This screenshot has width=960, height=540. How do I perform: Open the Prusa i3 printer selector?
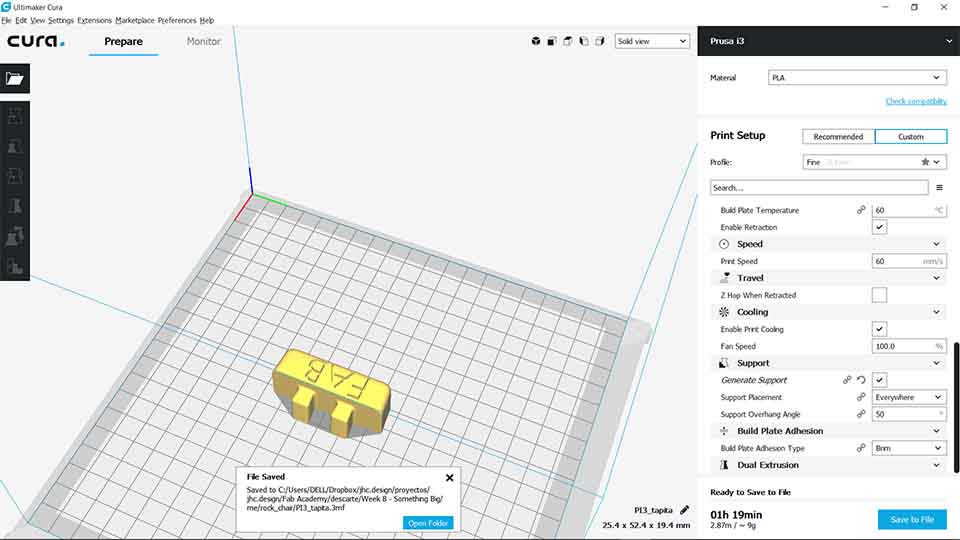[828, 41]
